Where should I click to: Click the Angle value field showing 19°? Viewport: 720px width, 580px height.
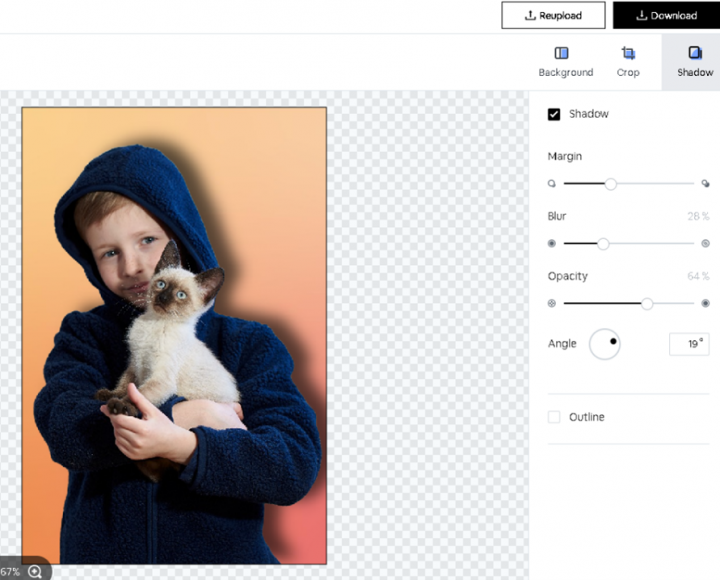(x=688, y=344)
